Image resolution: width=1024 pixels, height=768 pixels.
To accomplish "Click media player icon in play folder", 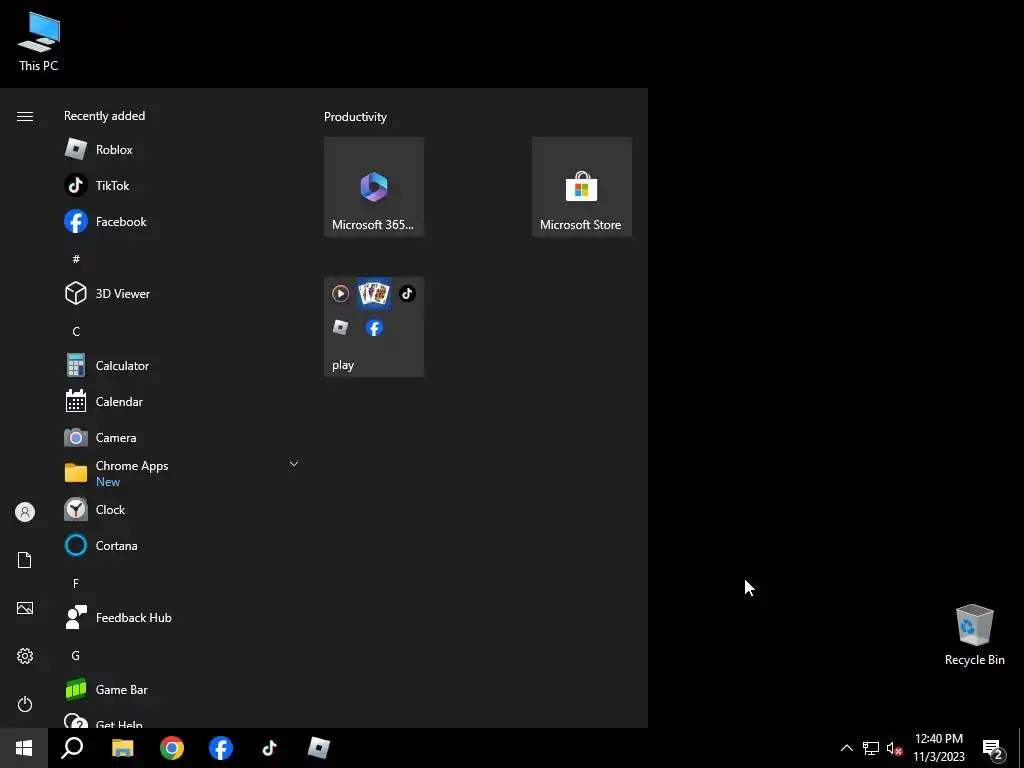I will 340,293.
